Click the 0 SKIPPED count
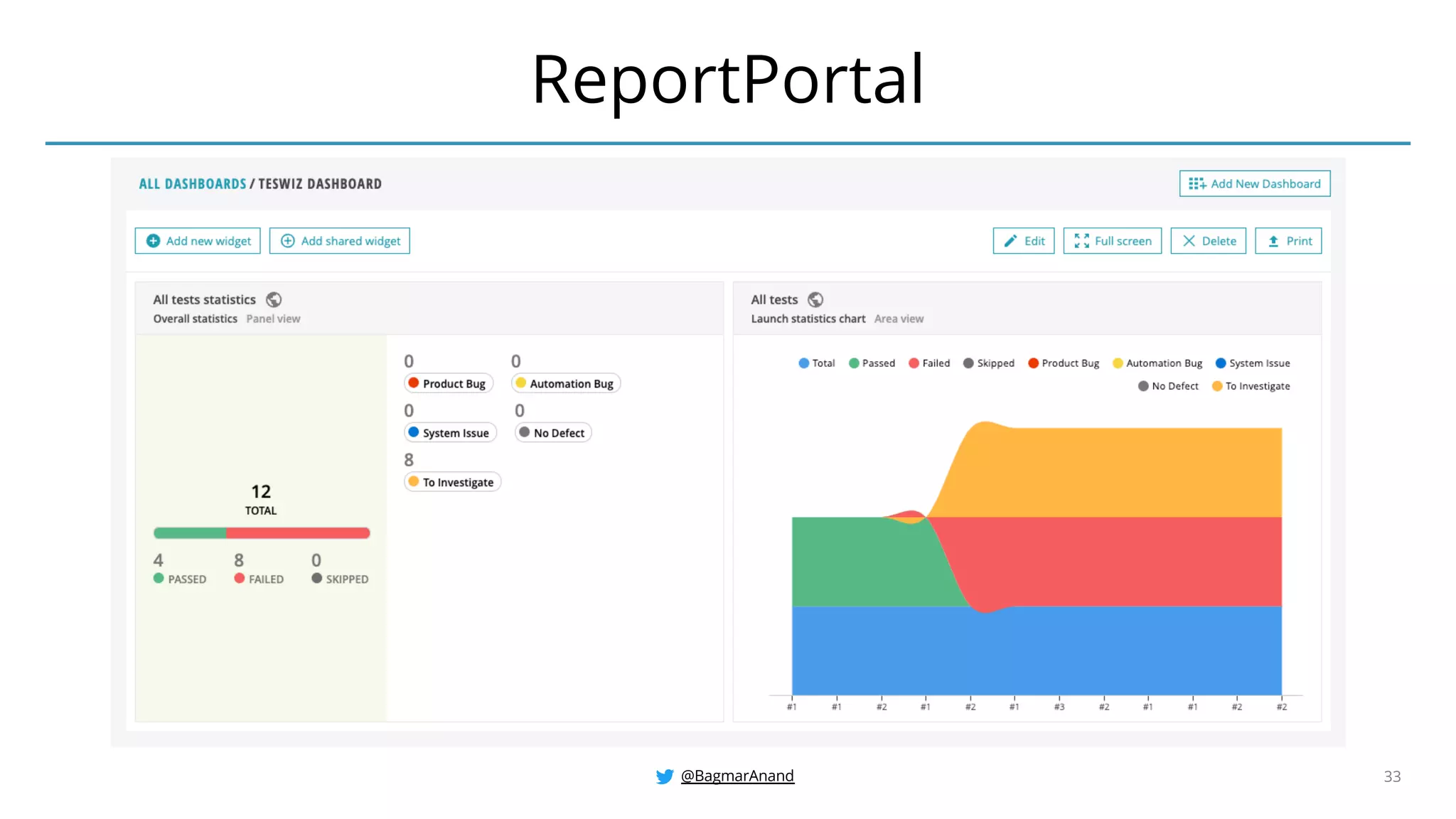 click(340, 569)
